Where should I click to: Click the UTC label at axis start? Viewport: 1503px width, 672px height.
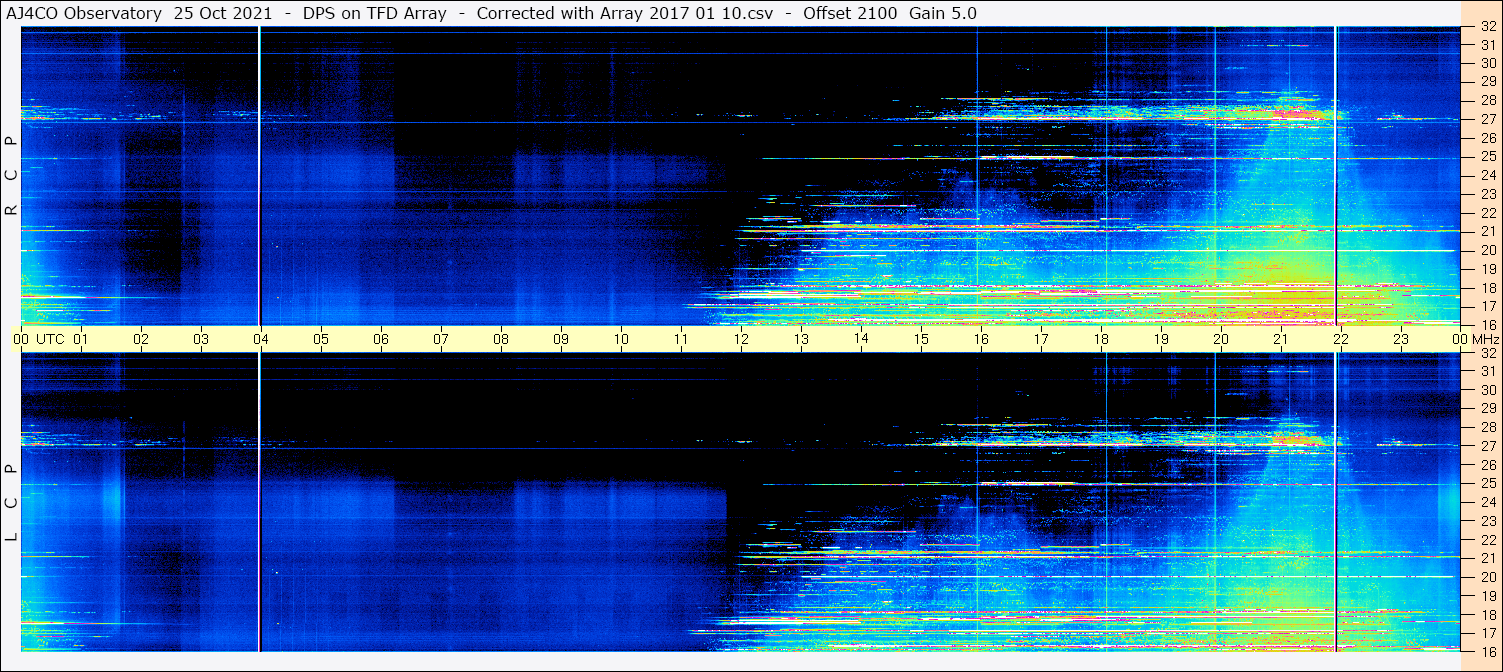(x=51, y=339)
